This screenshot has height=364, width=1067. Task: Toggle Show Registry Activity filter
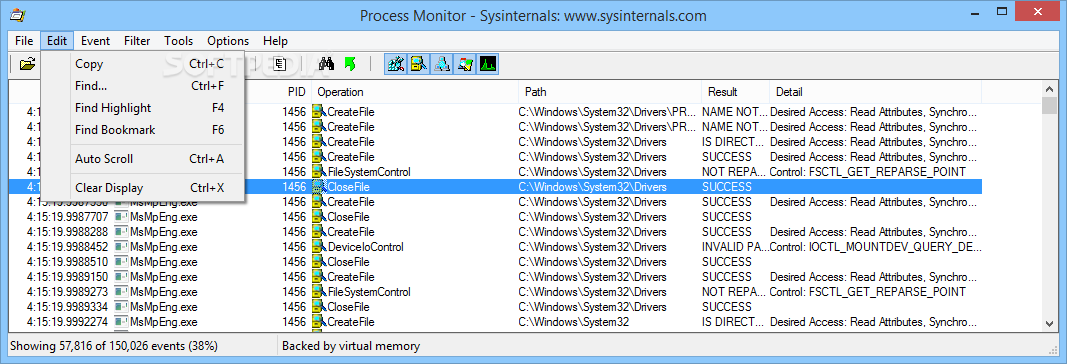click(396, 64)
